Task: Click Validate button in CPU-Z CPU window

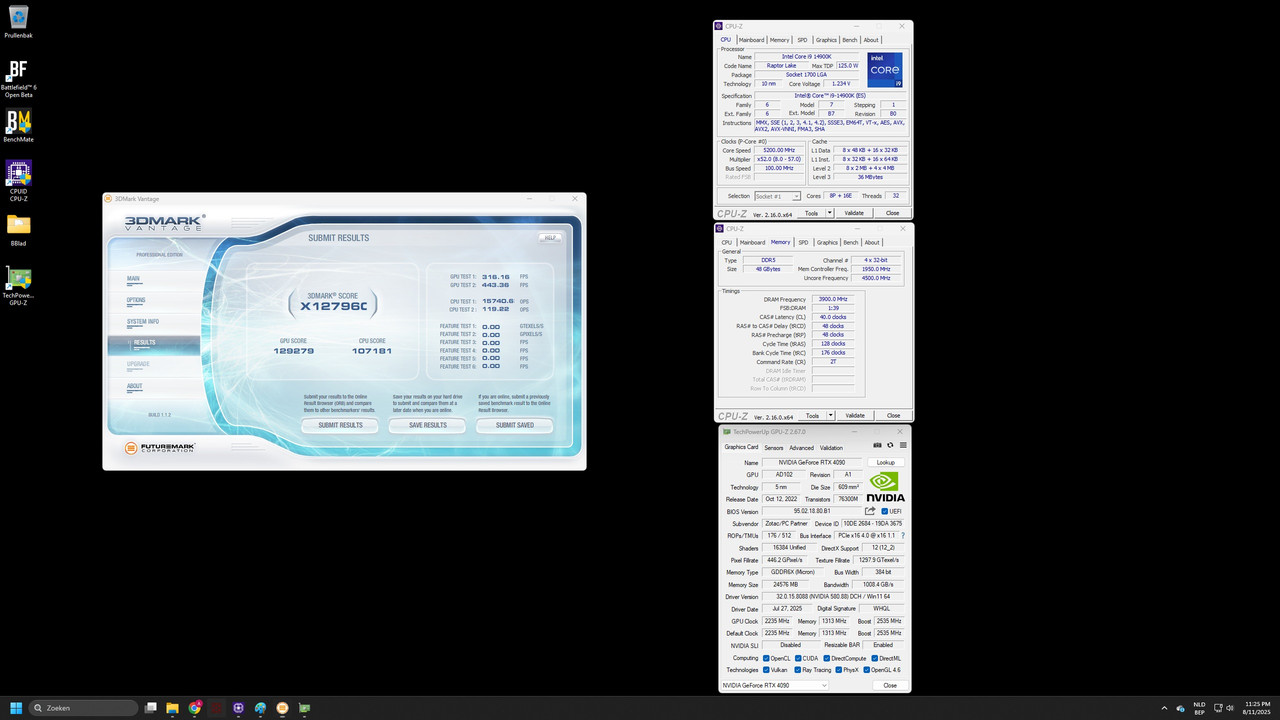Action: (x=854, y=213)
